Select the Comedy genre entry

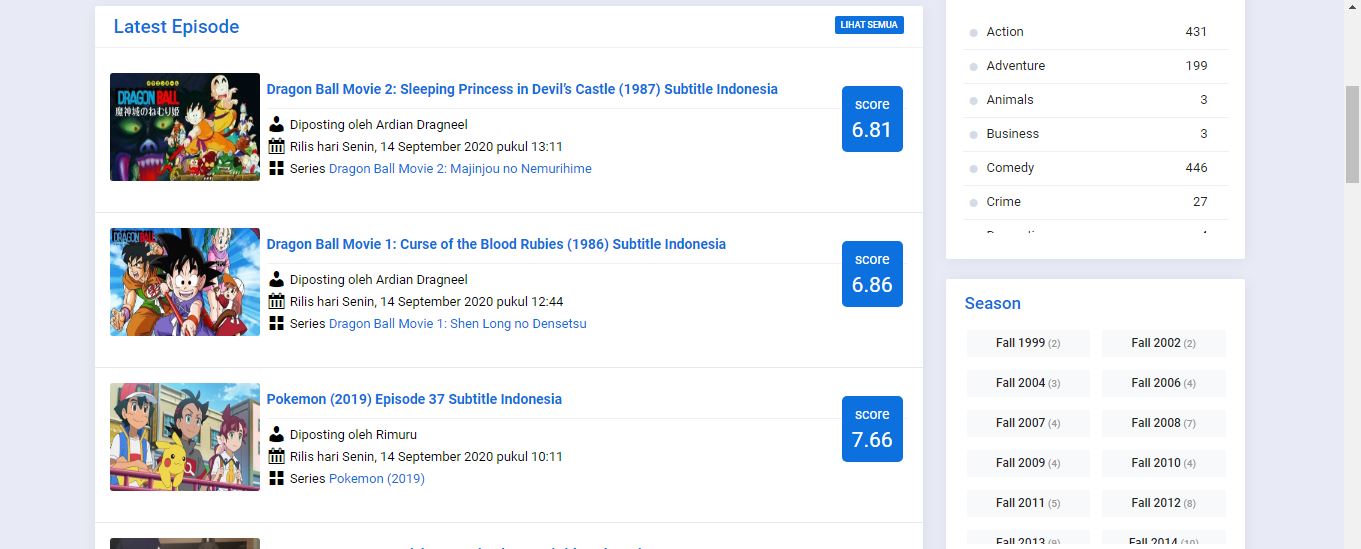tap(1010, 168)
